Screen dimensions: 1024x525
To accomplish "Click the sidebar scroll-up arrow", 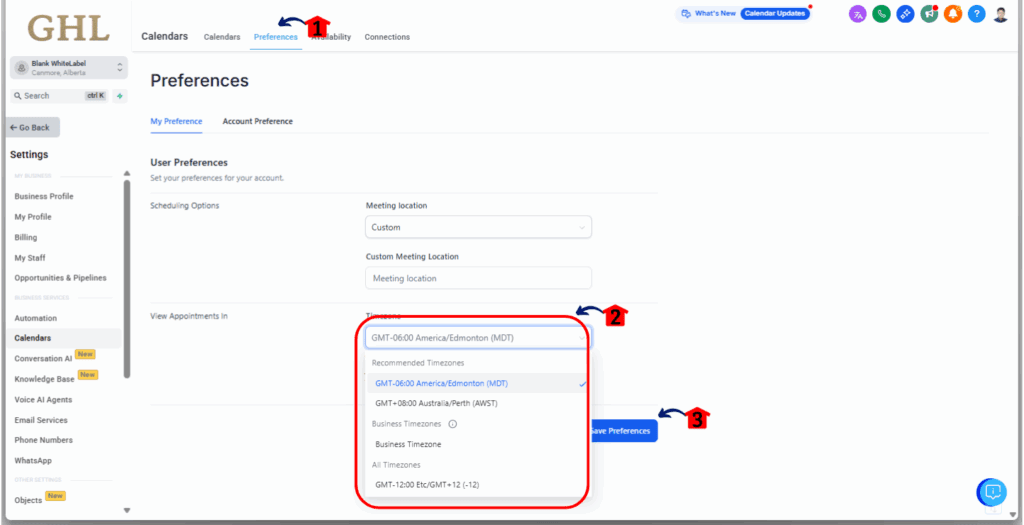I will click(127, 174).
